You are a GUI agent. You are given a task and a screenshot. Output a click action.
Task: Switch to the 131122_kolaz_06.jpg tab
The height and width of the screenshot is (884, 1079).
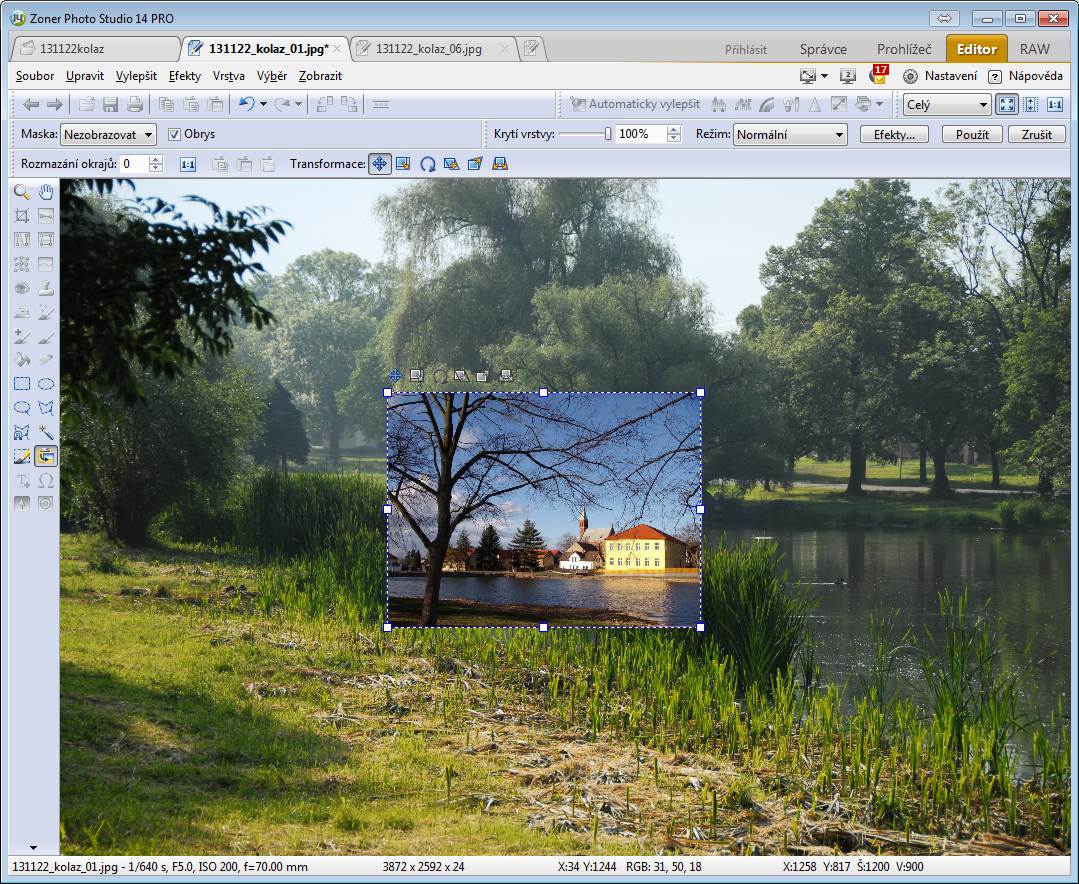[429, 49]
